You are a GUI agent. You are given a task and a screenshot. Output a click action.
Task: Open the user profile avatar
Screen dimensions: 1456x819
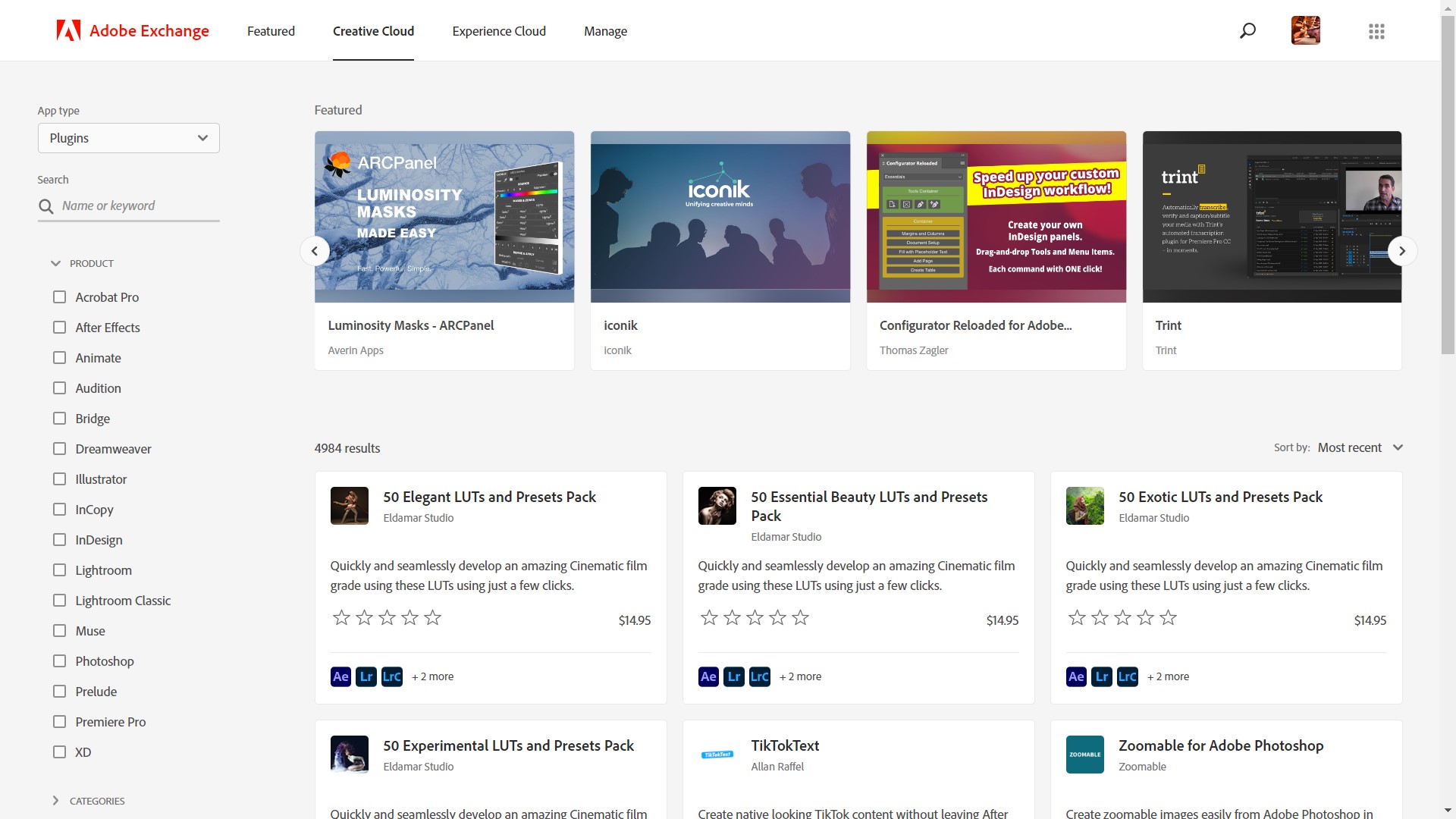1305,31
